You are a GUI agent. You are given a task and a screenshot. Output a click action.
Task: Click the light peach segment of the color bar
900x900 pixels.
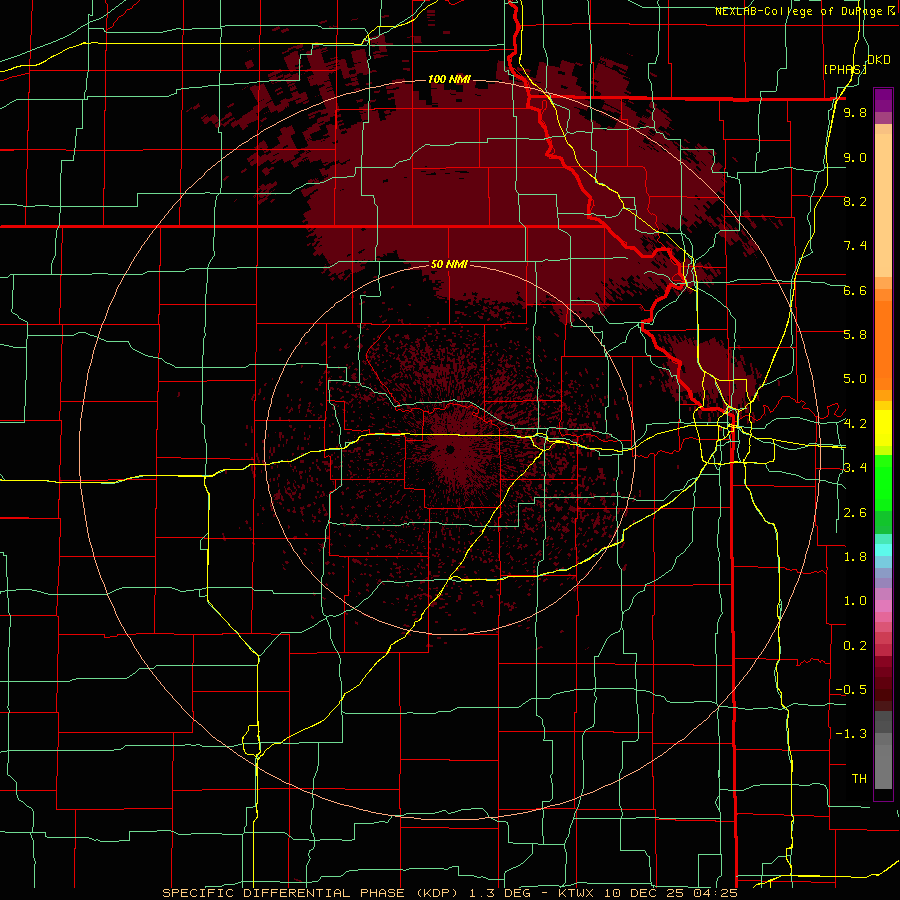883,207
